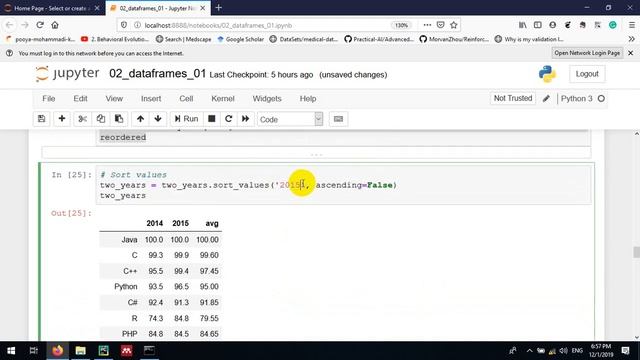Image resolution: width=640 pixels, height=360 pixels.
Task: Open Network Login Page button
Action: point(587,53)
